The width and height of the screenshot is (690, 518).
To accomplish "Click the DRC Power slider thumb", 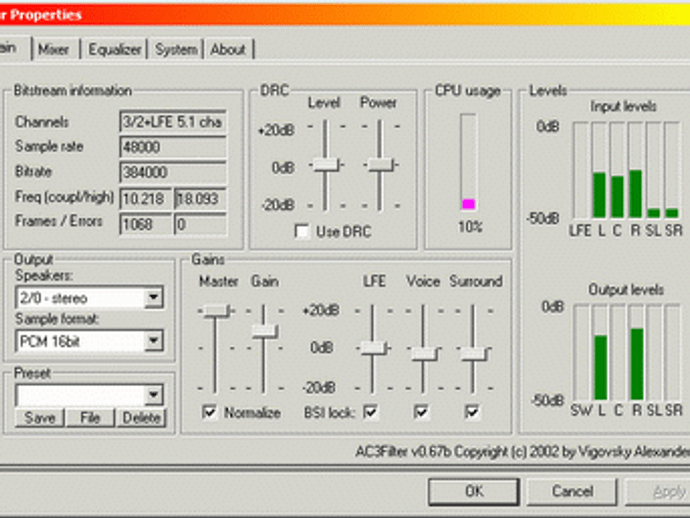I will 381,165.
